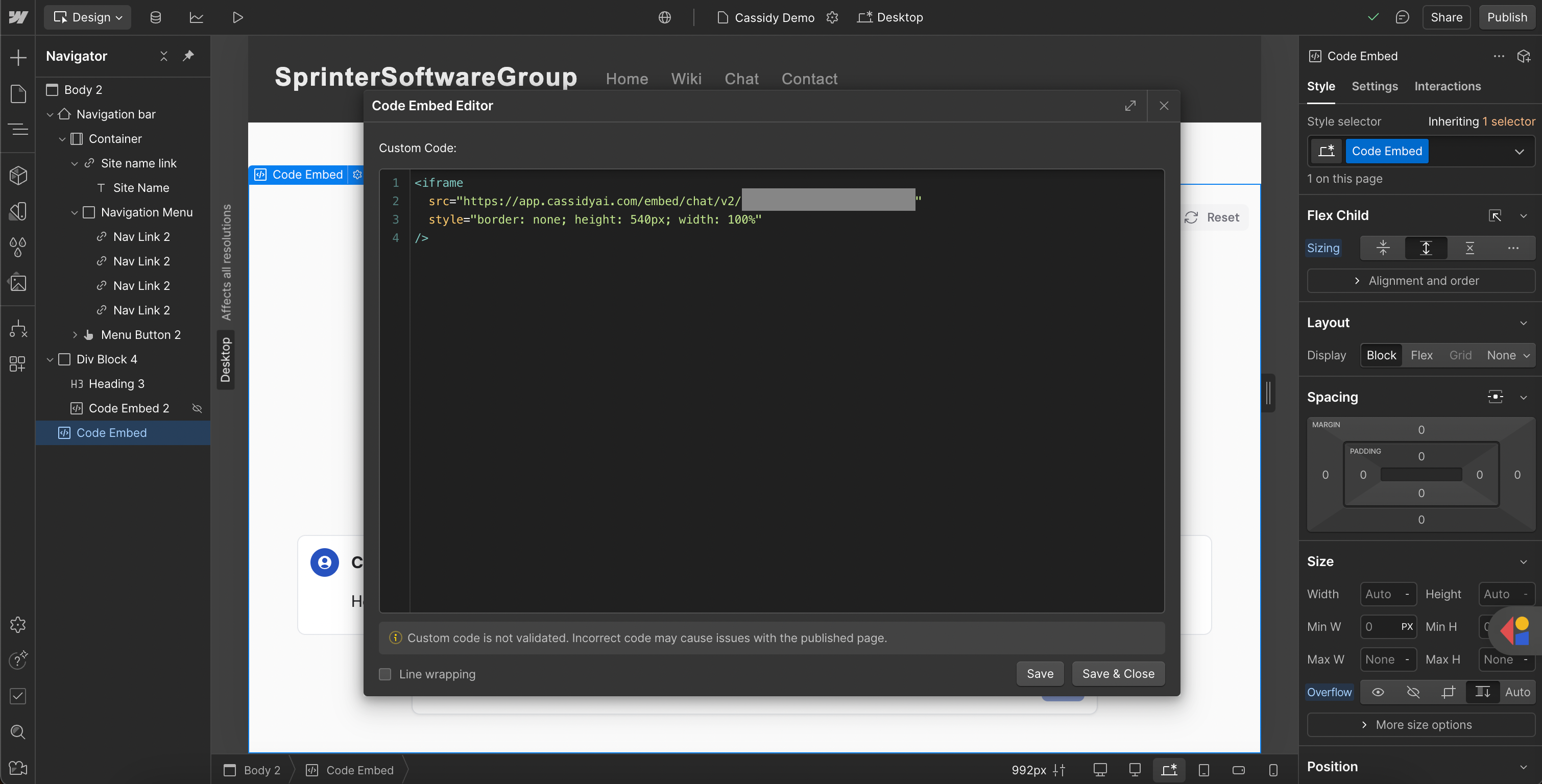The height and width of the screenshot is (784, 1542).
Task: Open the Components panel
Action: [18, 176]
